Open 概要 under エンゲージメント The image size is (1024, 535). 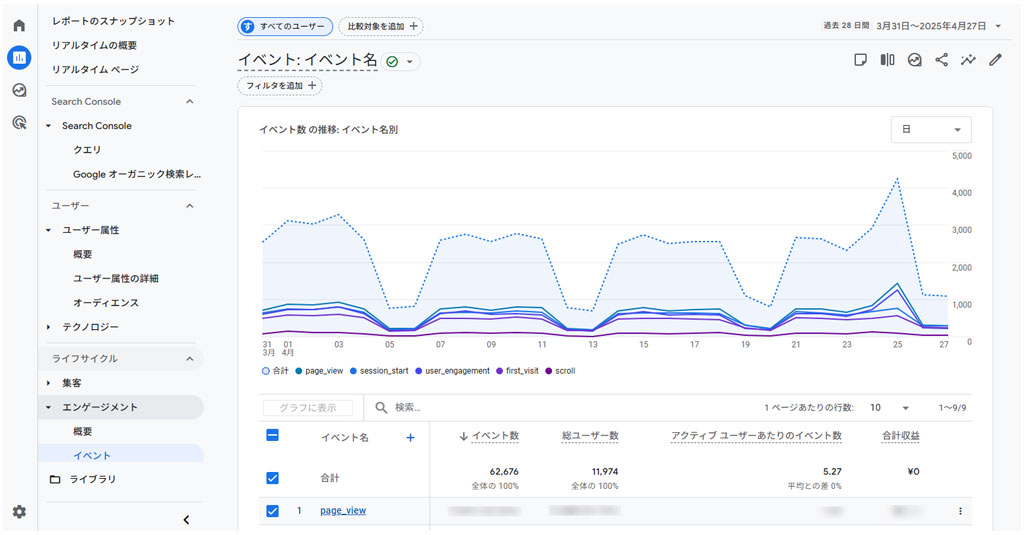(x=82, y=431)
